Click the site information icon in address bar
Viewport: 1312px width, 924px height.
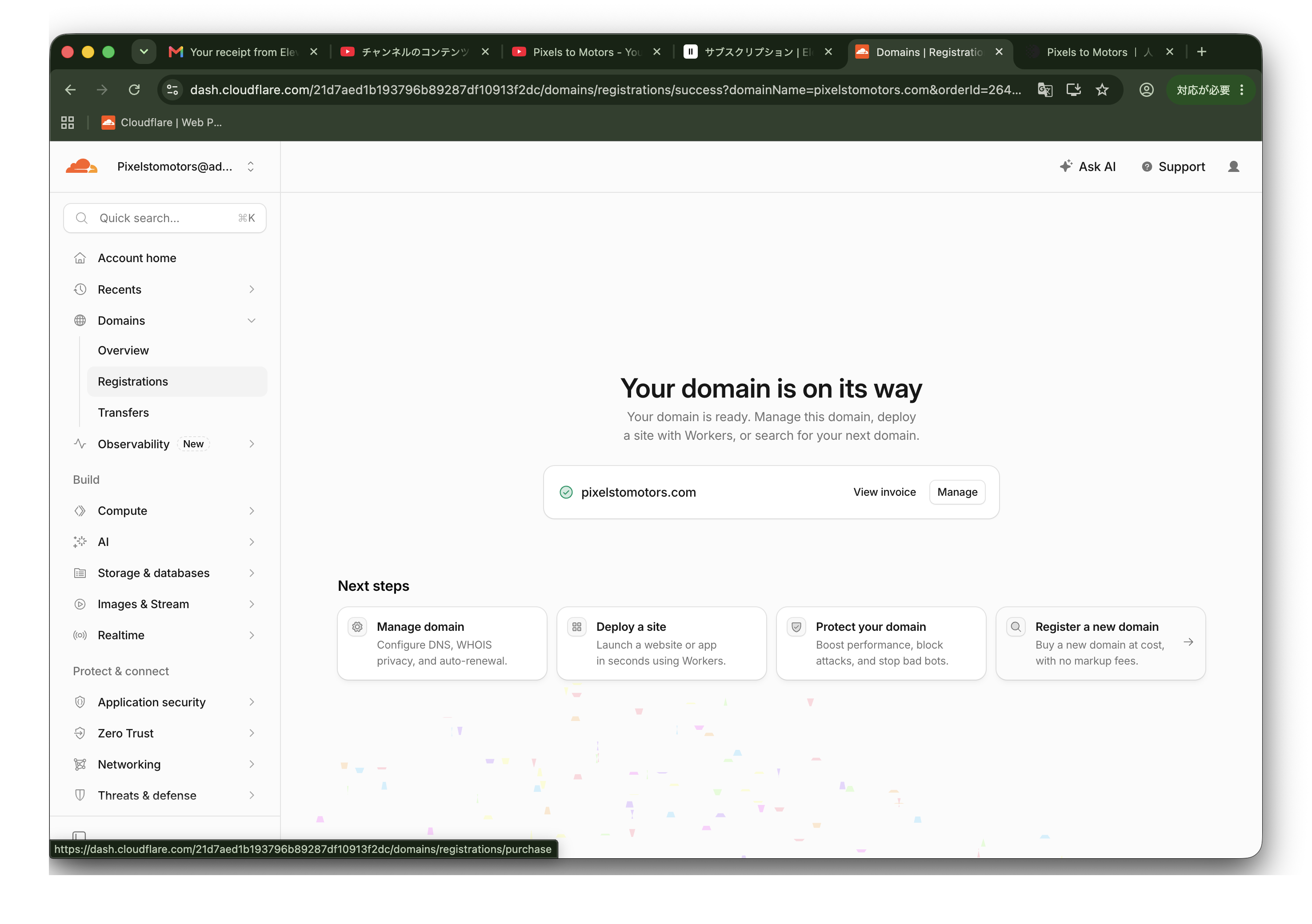click(x=172, y=90)
